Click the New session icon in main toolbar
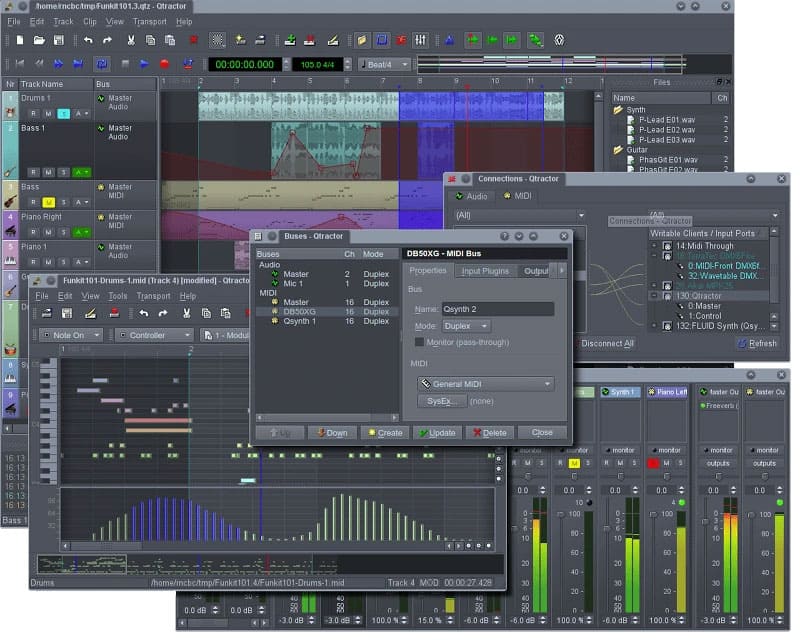Screen dimensions: 800x640 click(19, 40)
